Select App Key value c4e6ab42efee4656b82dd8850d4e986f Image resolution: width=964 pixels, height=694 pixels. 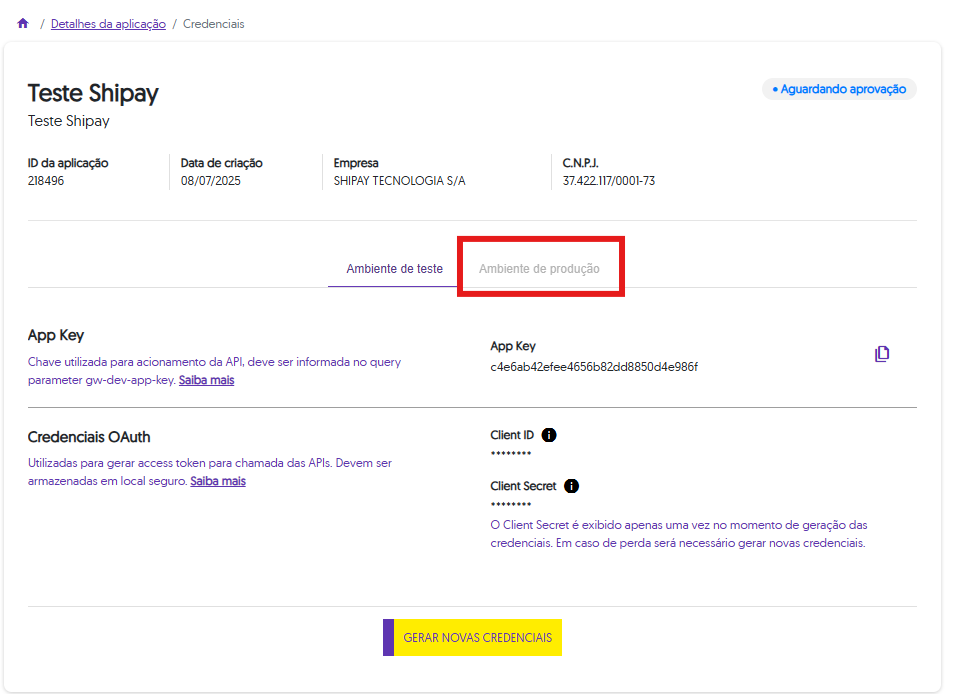point(594,367)
